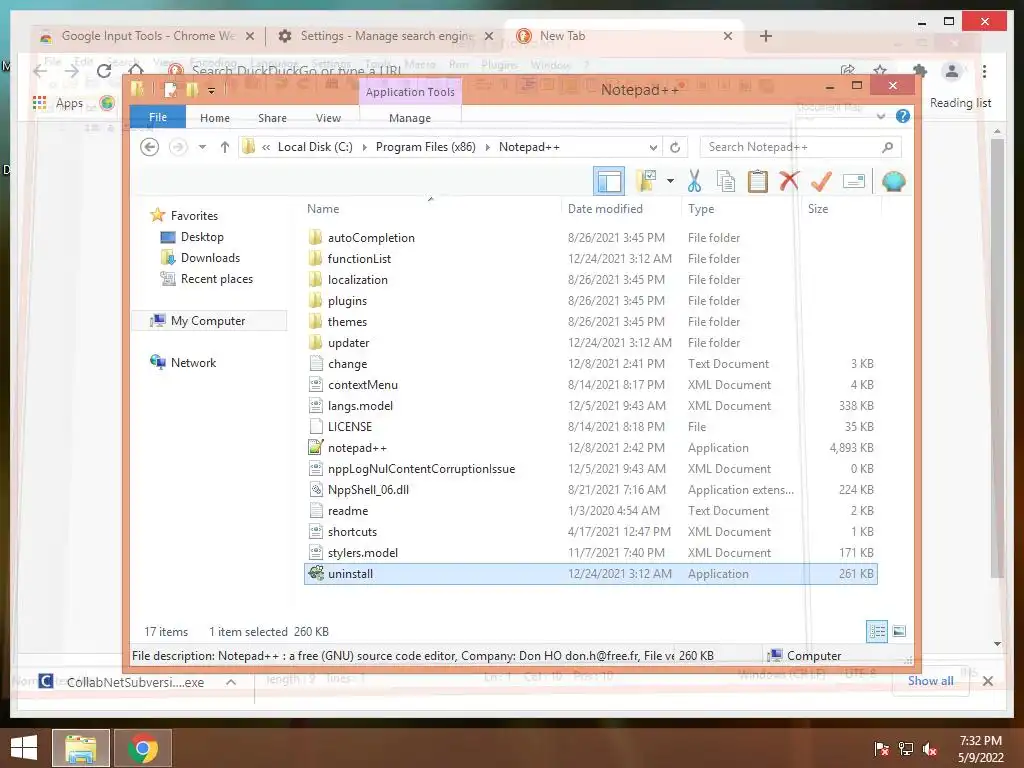Image resolution: width=1024 pixels, height=768 pixels.
Task: Click the folder options icon in toolbar
Action: (646, 181)
